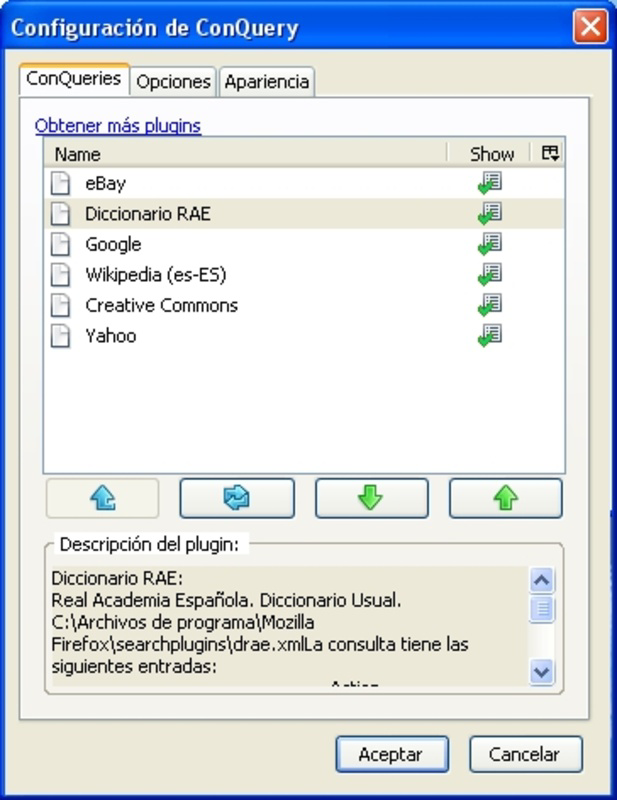This screenshot has height=800, width=617.
Task: Select the Wikipedia (es-ES) row text
Action: 156,275
